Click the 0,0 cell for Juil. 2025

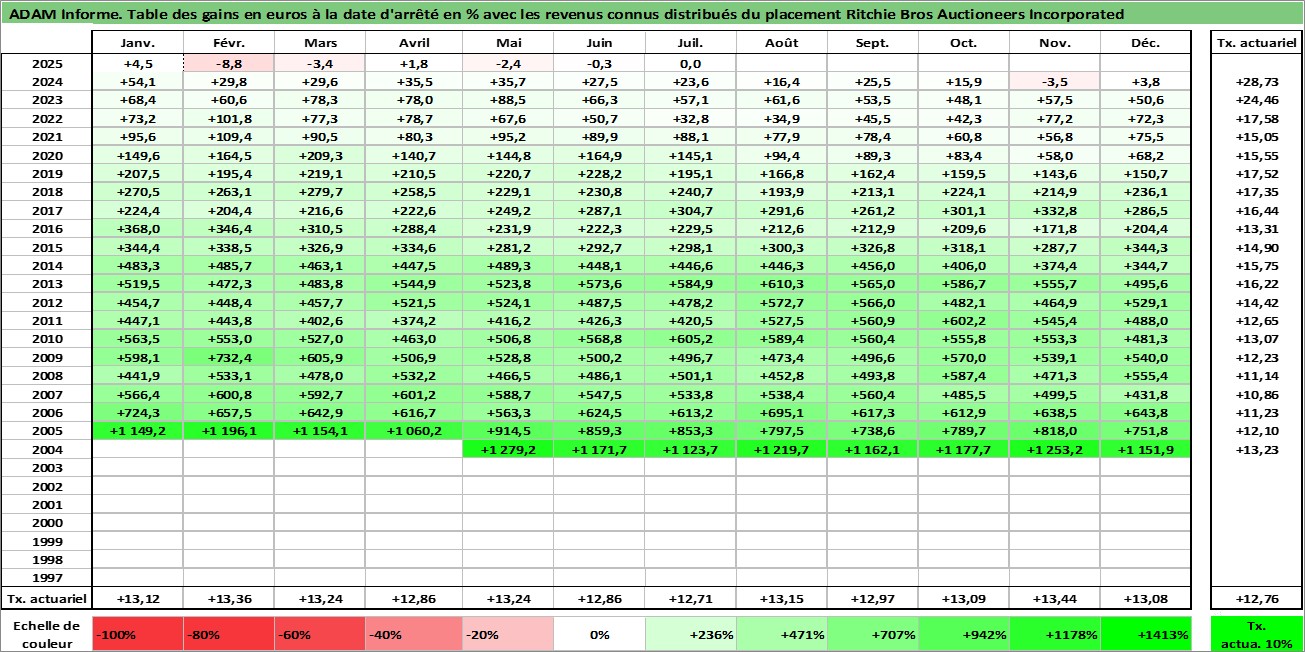click(691, 63)
